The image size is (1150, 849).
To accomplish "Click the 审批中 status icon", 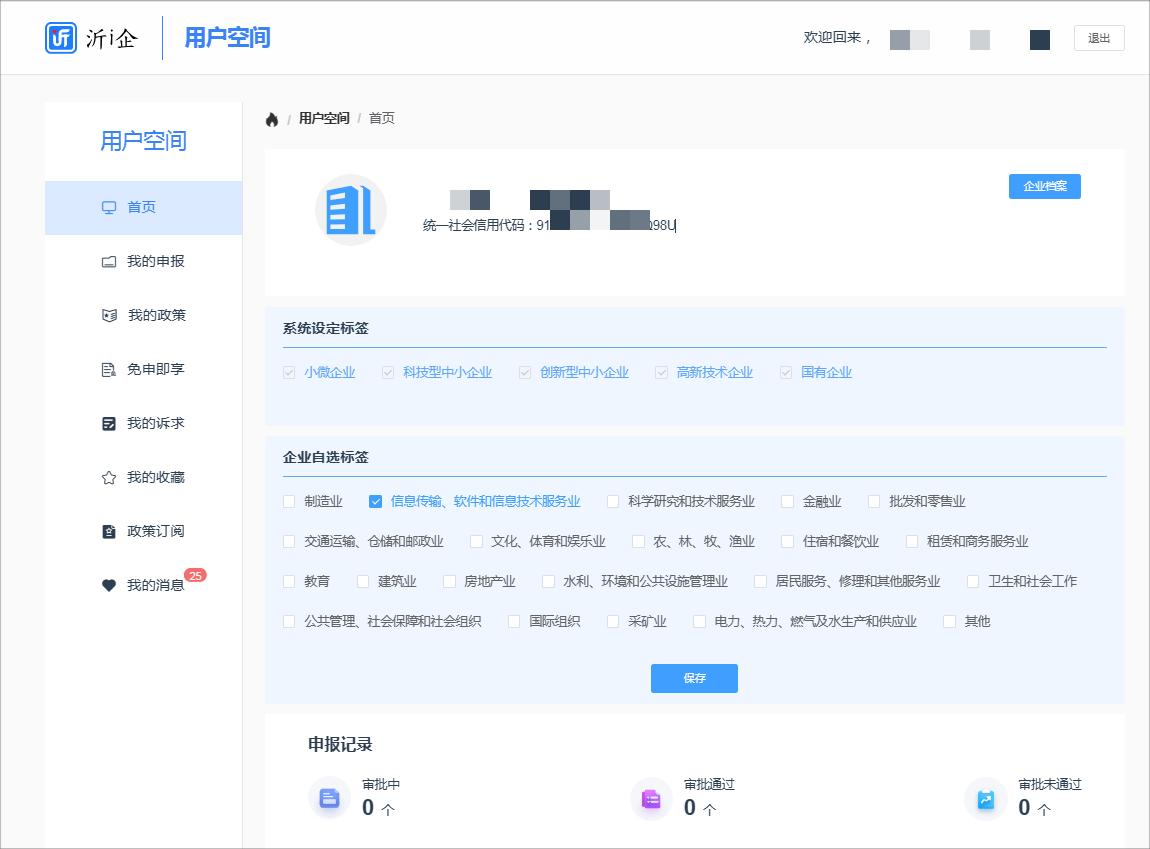I will 330,798.
